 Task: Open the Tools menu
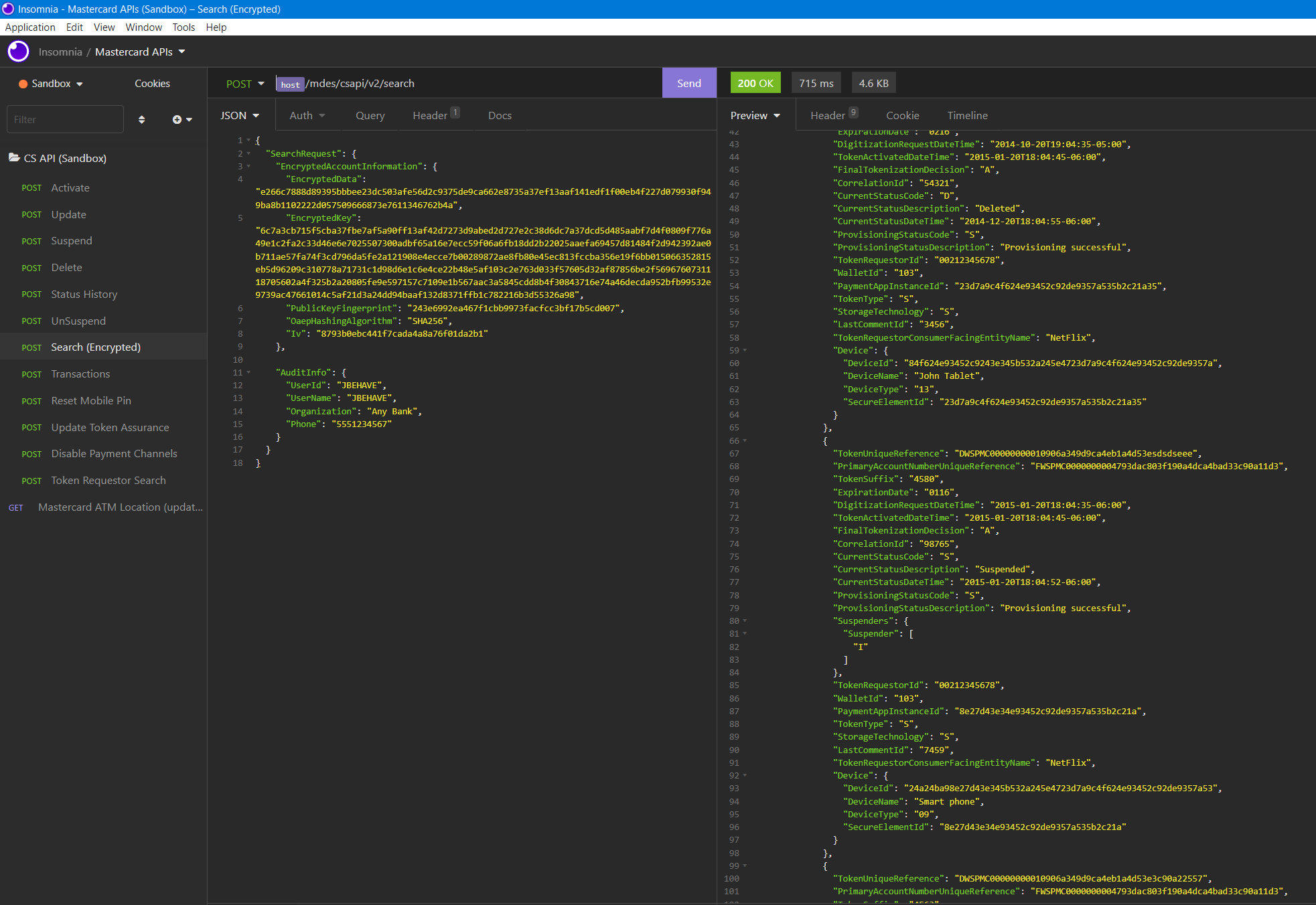tap(184, 27)
